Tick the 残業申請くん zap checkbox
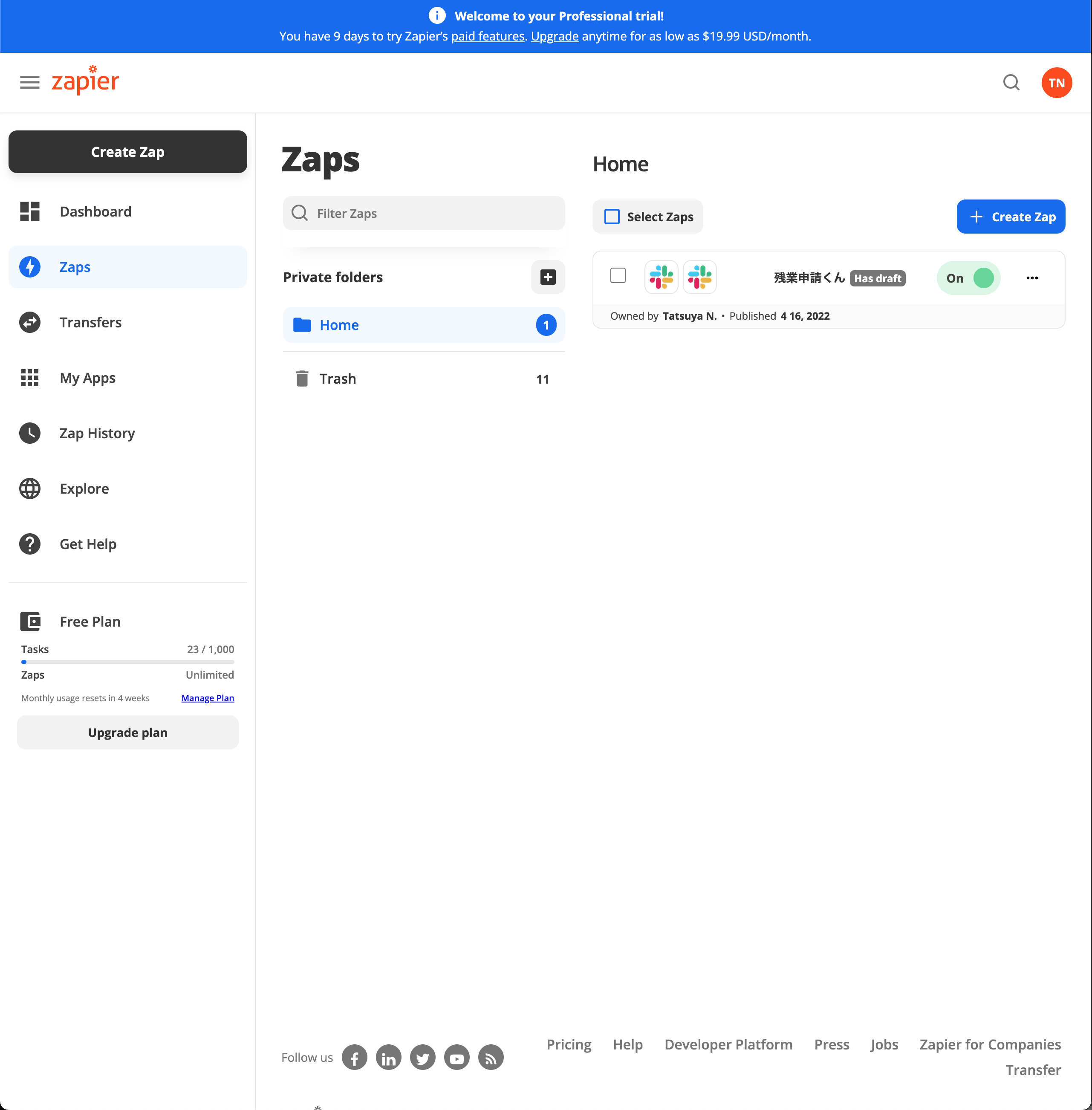The height and width of the screenshot is (1110, 1092). coord(618,276)
